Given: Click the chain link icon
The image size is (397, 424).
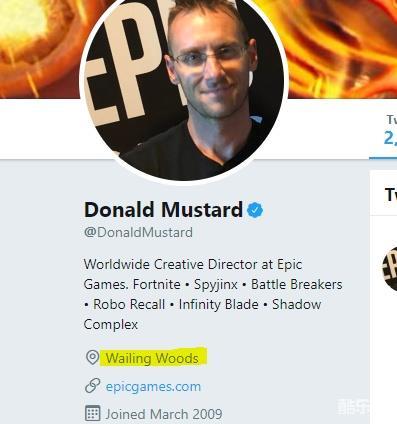Looking at the screenshot, I should pyautogui.click(x=92, y=386).
